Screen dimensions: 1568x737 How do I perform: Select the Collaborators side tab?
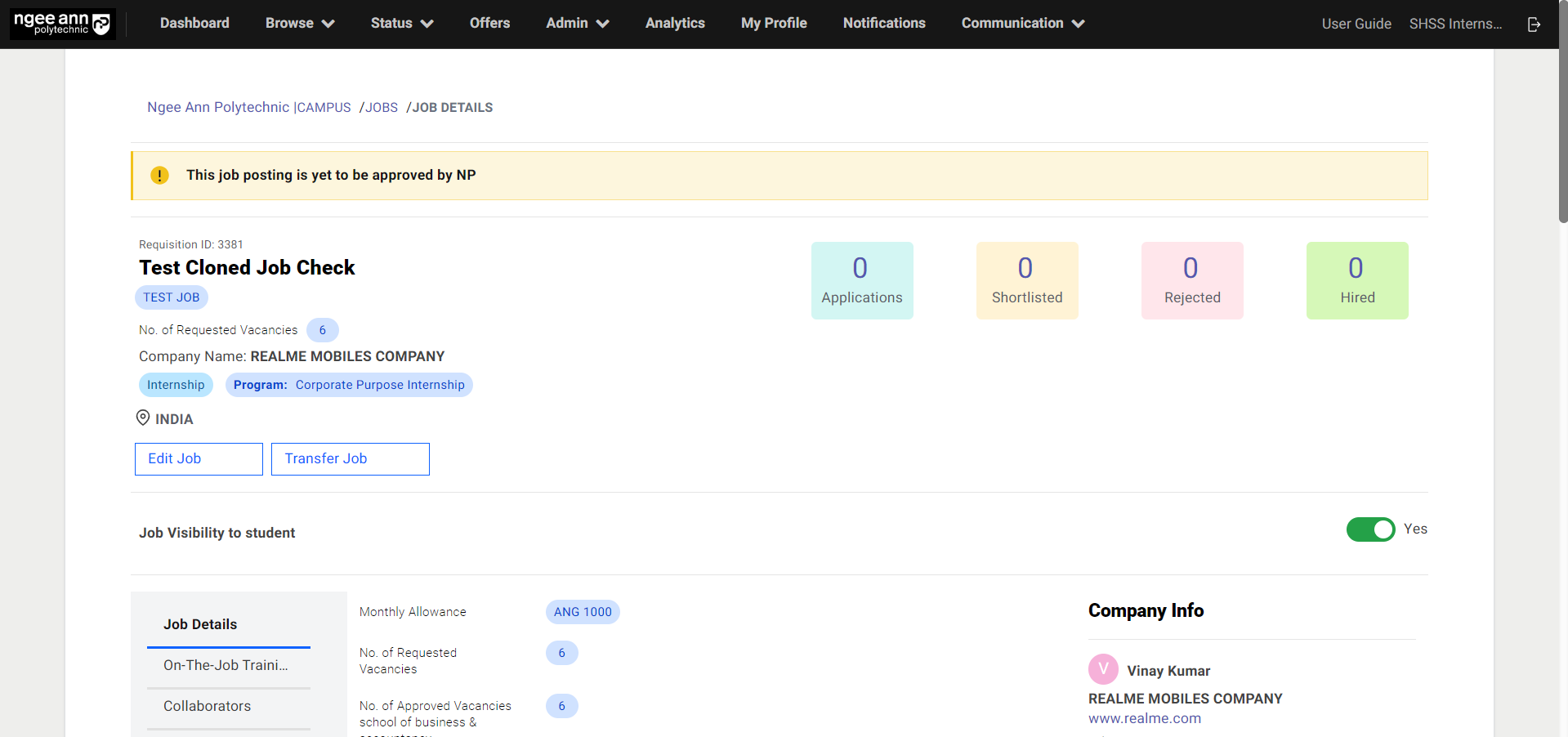point(208,706)
